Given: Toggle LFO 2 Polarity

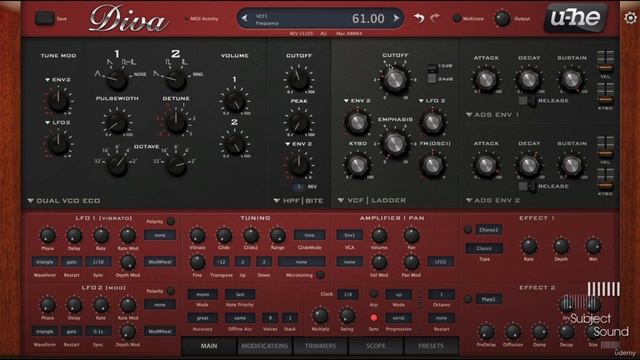Looking at the screenshot, I should [x=171, y=291].
